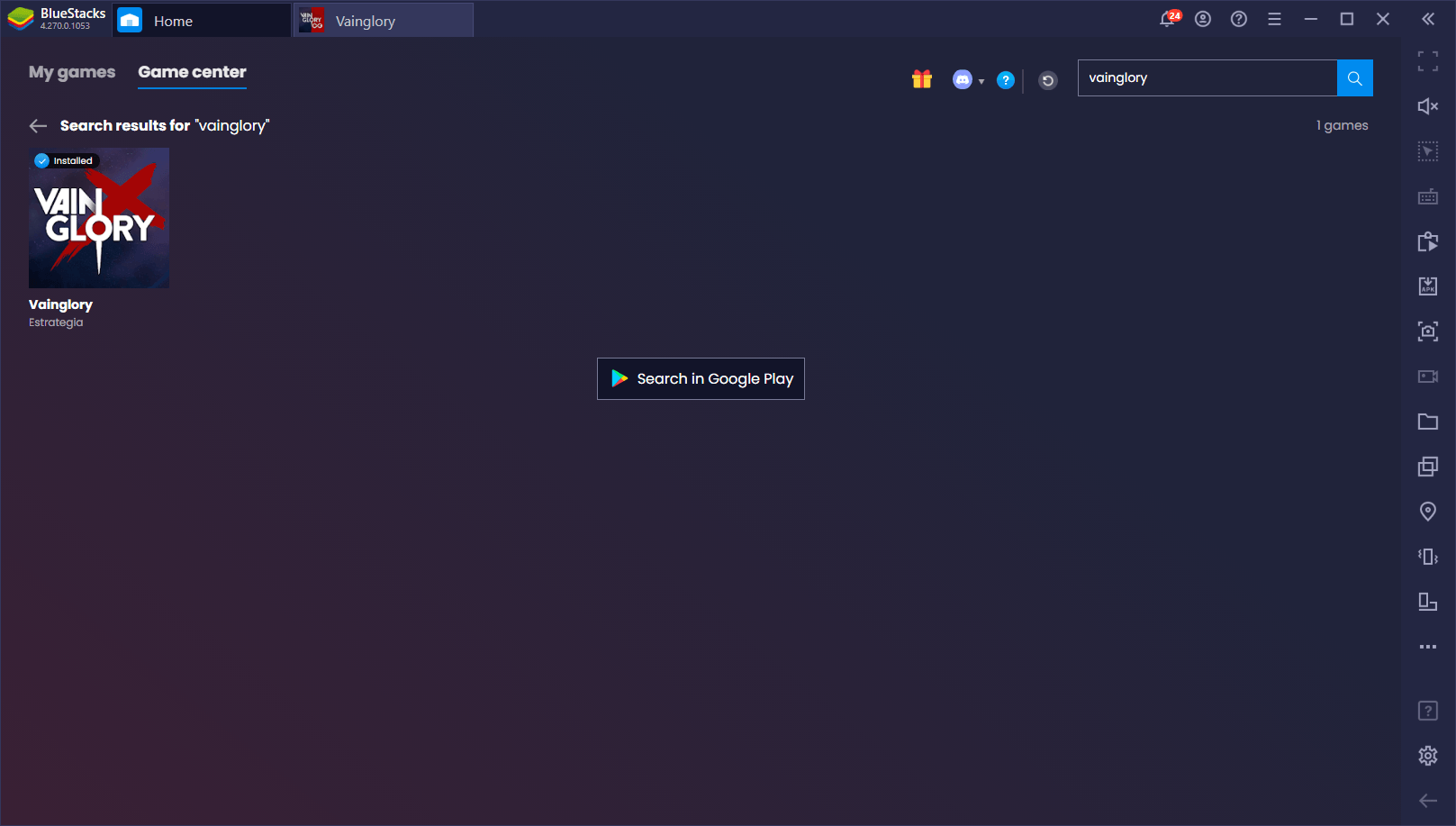This screenshot has width=1456, height=826.
Task: Open the hamburger menu
Action: (1274, 19)
